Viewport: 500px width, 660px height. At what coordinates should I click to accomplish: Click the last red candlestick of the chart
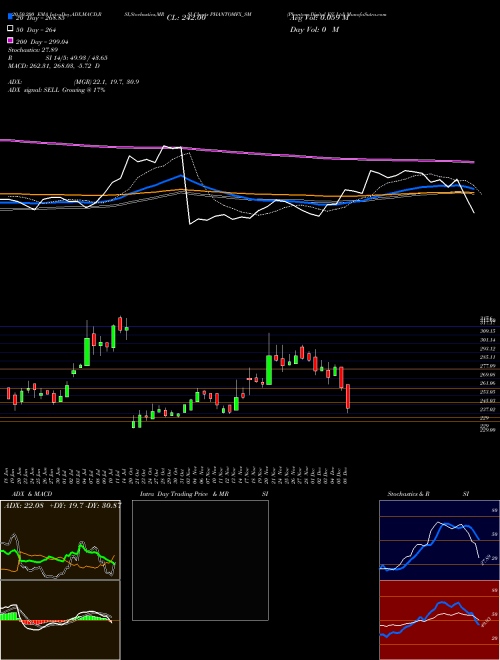click(348, 397)
